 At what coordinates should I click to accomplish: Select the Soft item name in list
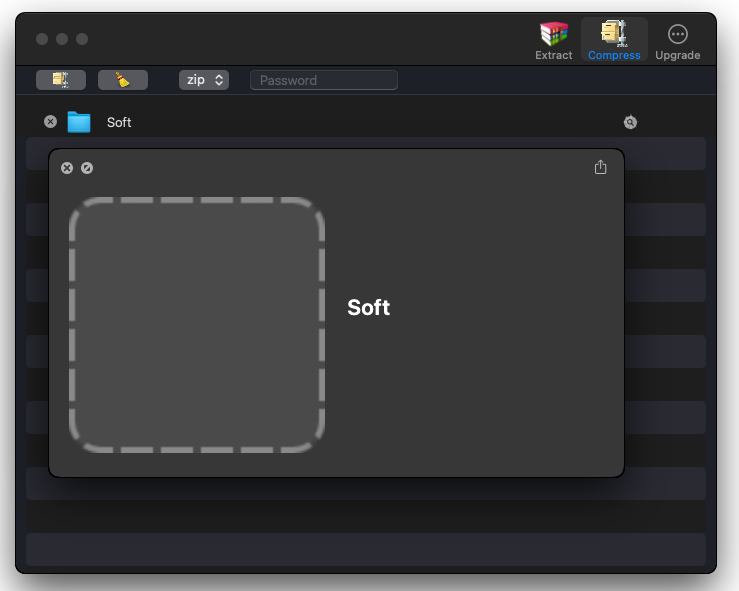pyautogui.click(x=119, y=122)
